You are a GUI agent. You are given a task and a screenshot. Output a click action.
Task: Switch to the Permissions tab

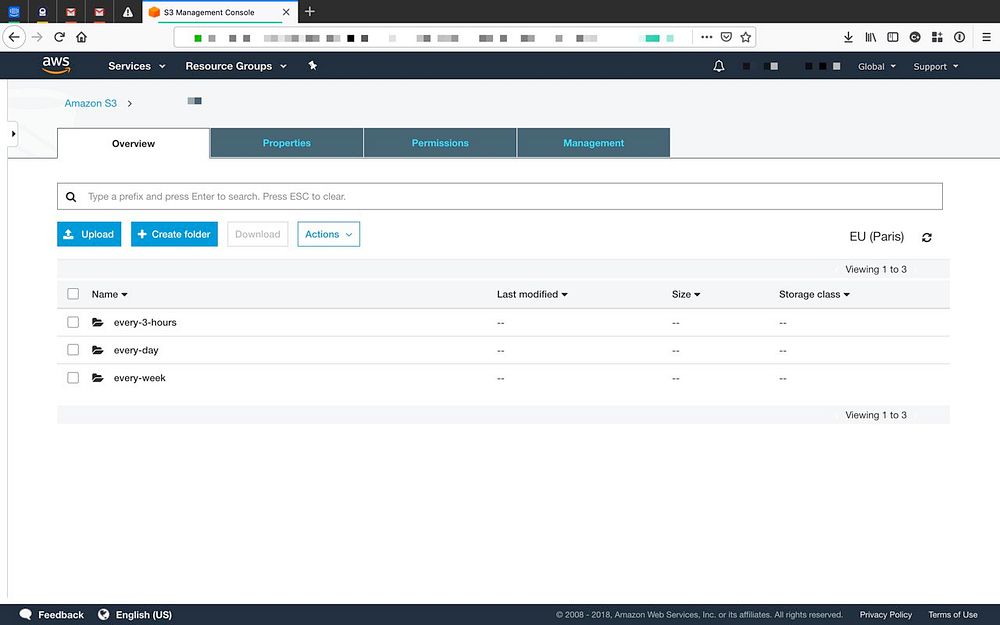click(x=440, y=143)
